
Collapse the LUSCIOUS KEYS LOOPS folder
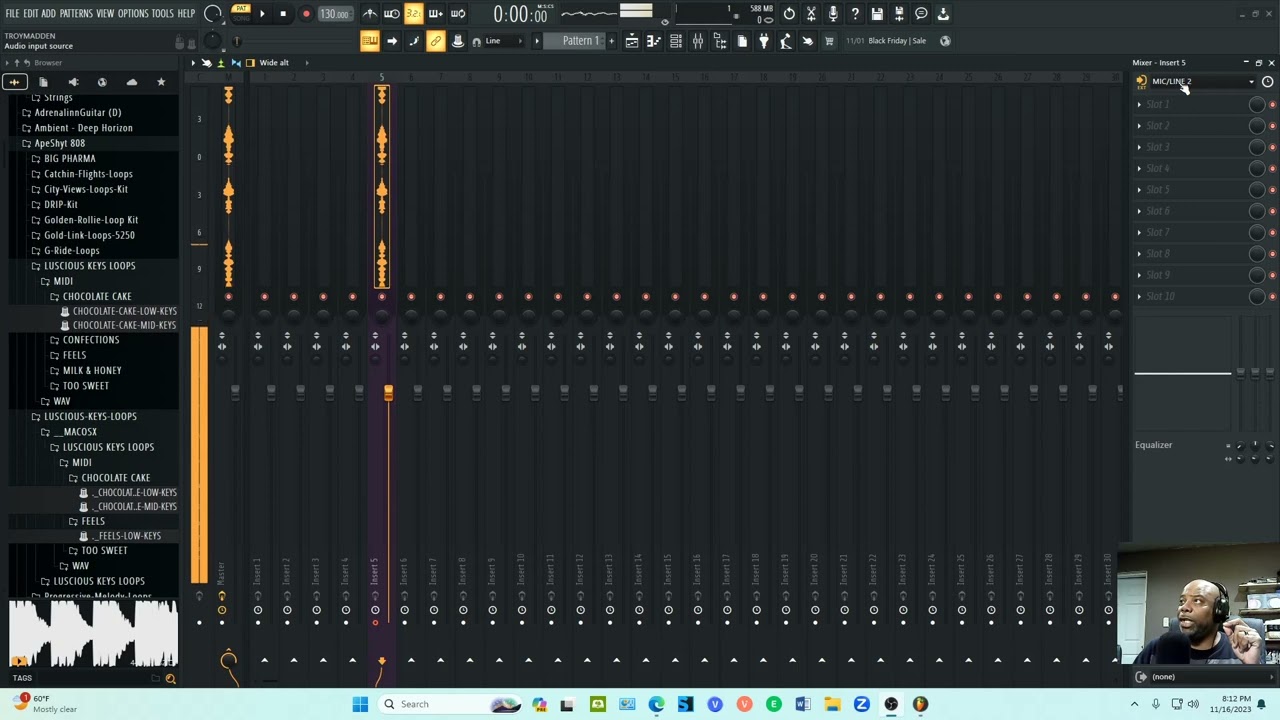tap(89, 266)
